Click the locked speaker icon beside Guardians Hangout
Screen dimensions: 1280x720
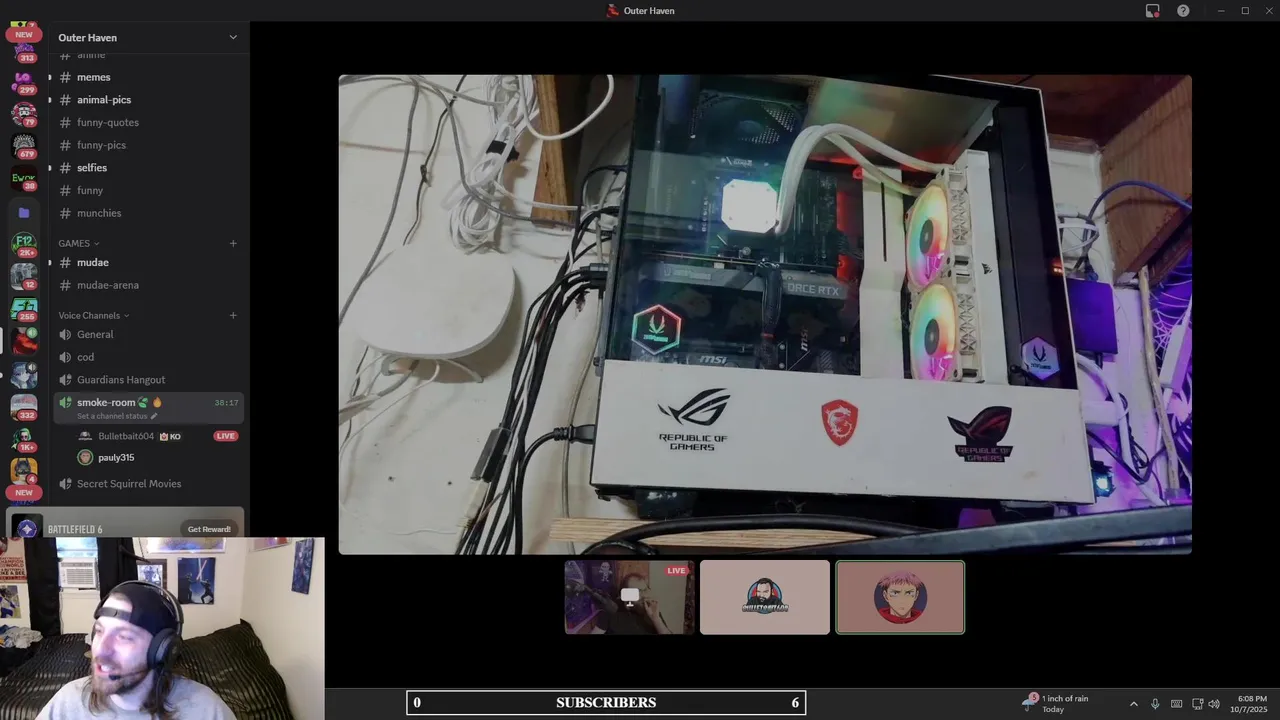pos(65,380)
